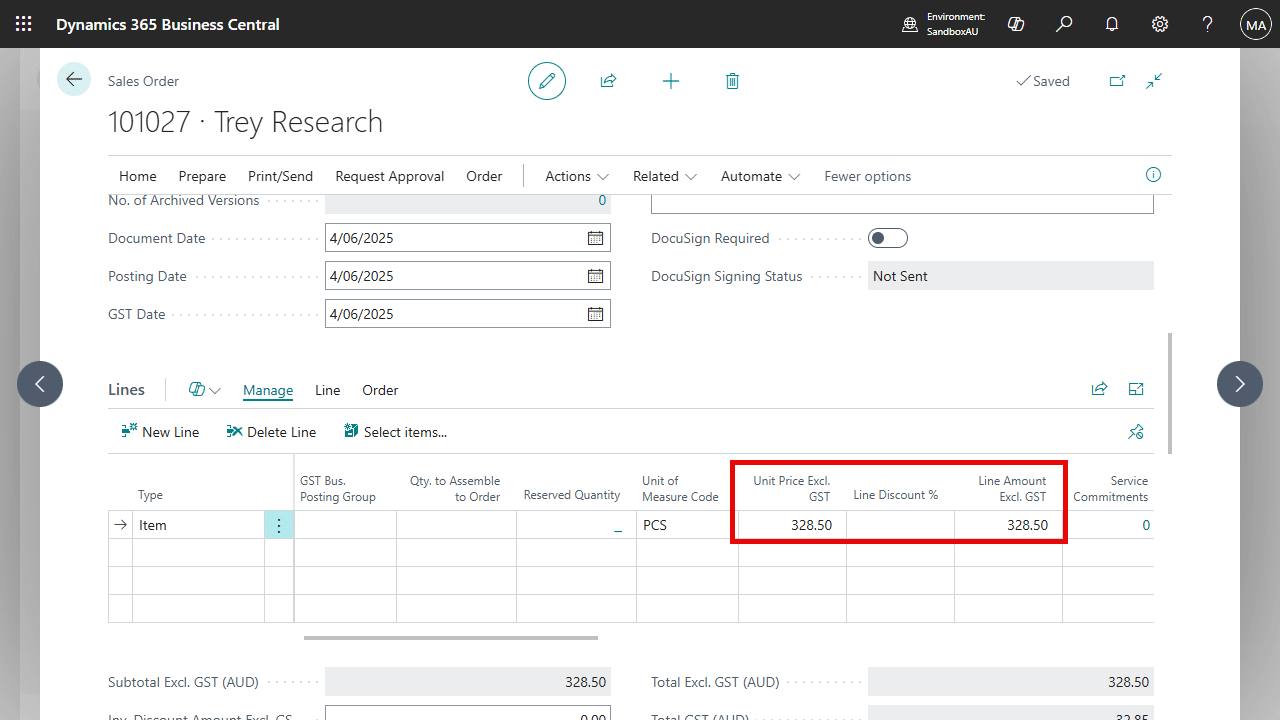Go to the previous record arrow
This screenshot has height=720, width=1280.
[40, 384]
